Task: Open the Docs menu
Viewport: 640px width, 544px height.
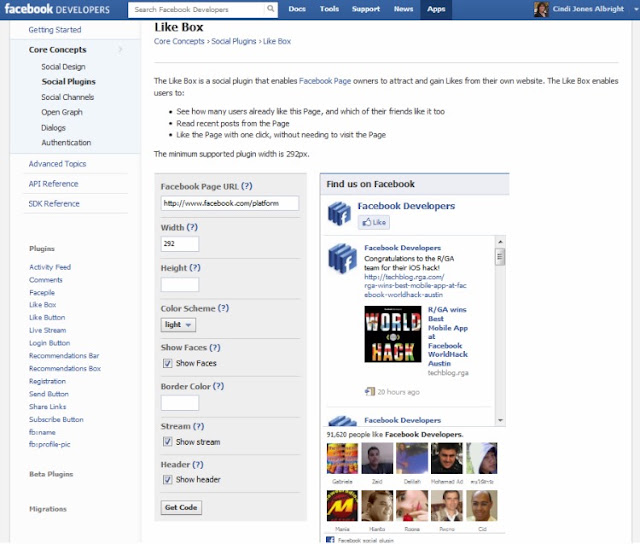Action: [297, 9]
